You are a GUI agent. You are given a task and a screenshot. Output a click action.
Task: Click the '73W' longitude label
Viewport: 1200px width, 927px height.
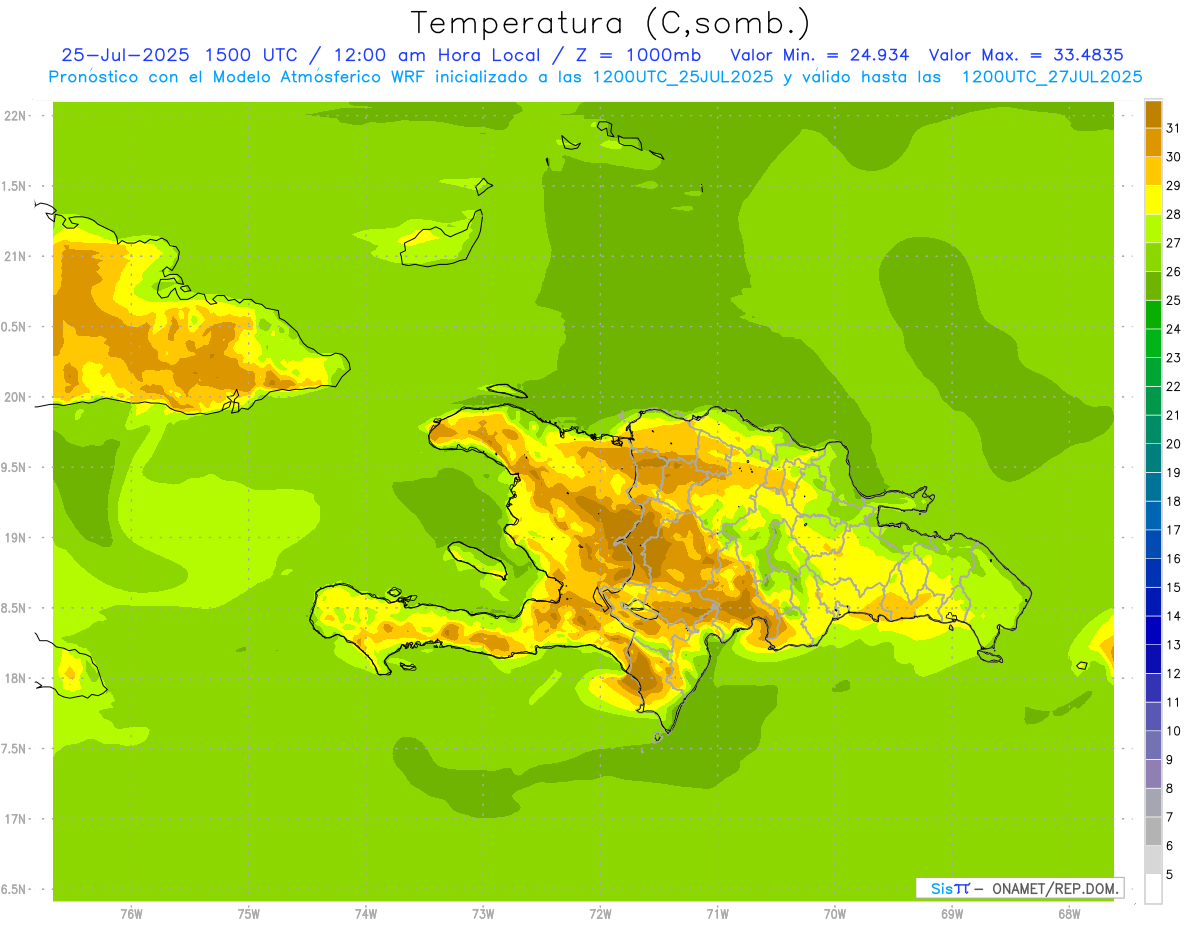[x=483, y=914]
